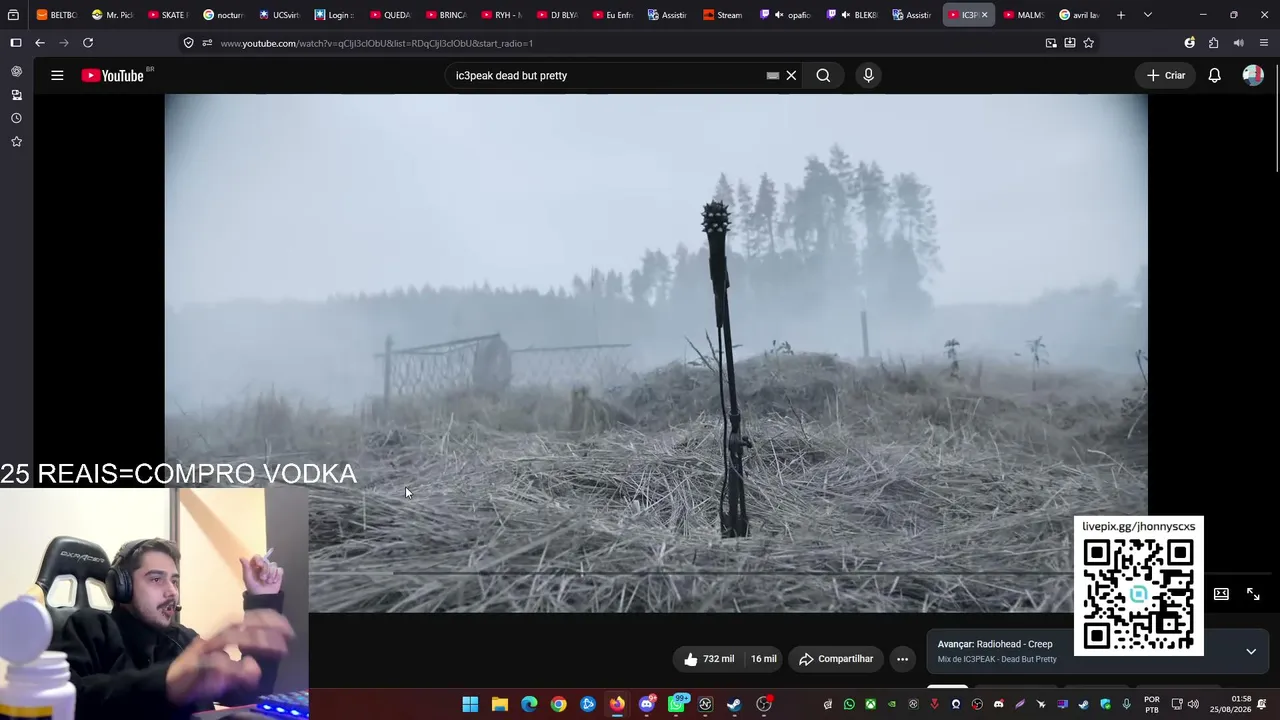Viewport: 1280px width, 720px height.
Task: Expand the list of all tabs
Action: pos(1147,15)
